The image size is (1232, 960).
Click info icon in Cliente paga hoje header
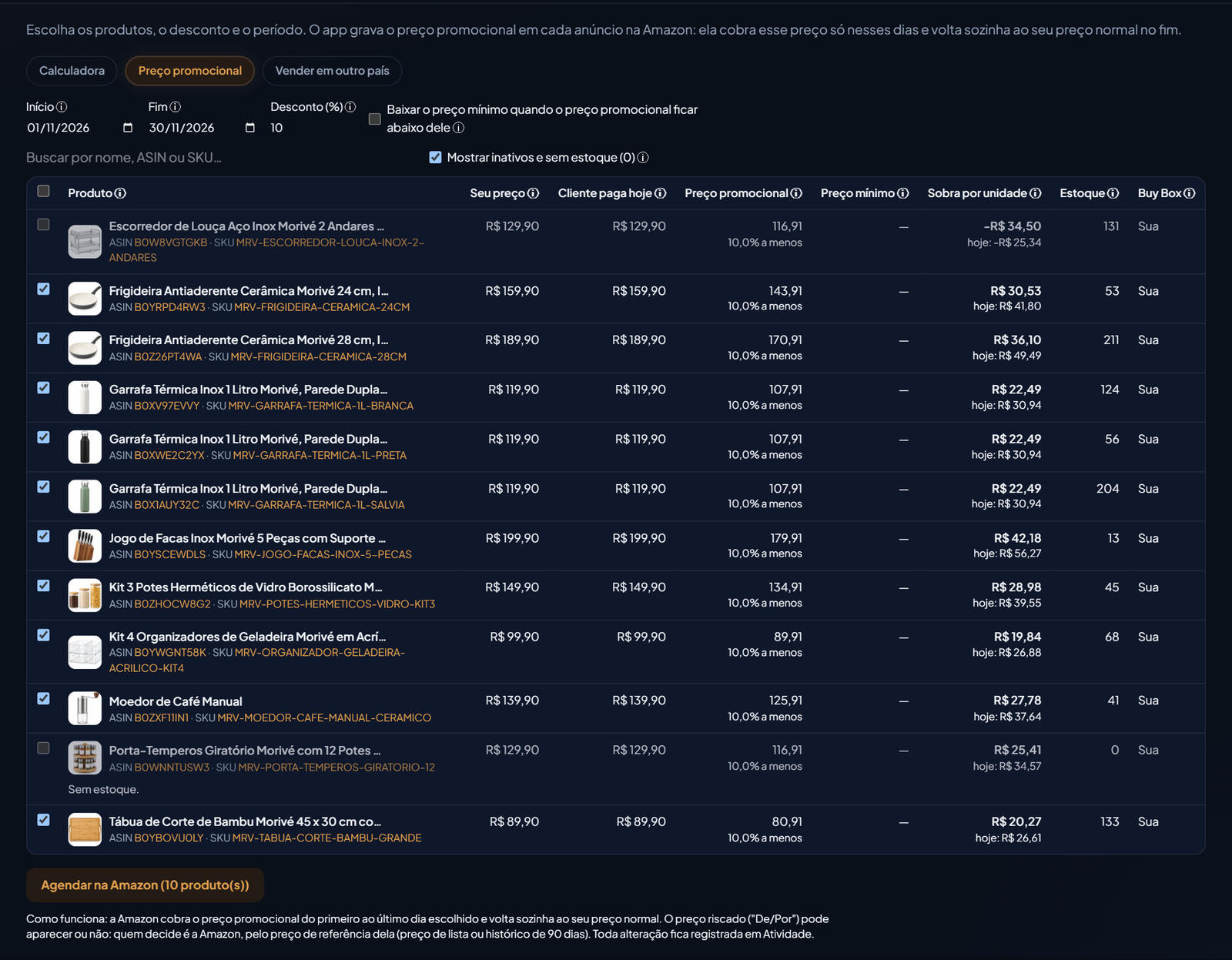[661, 193]
